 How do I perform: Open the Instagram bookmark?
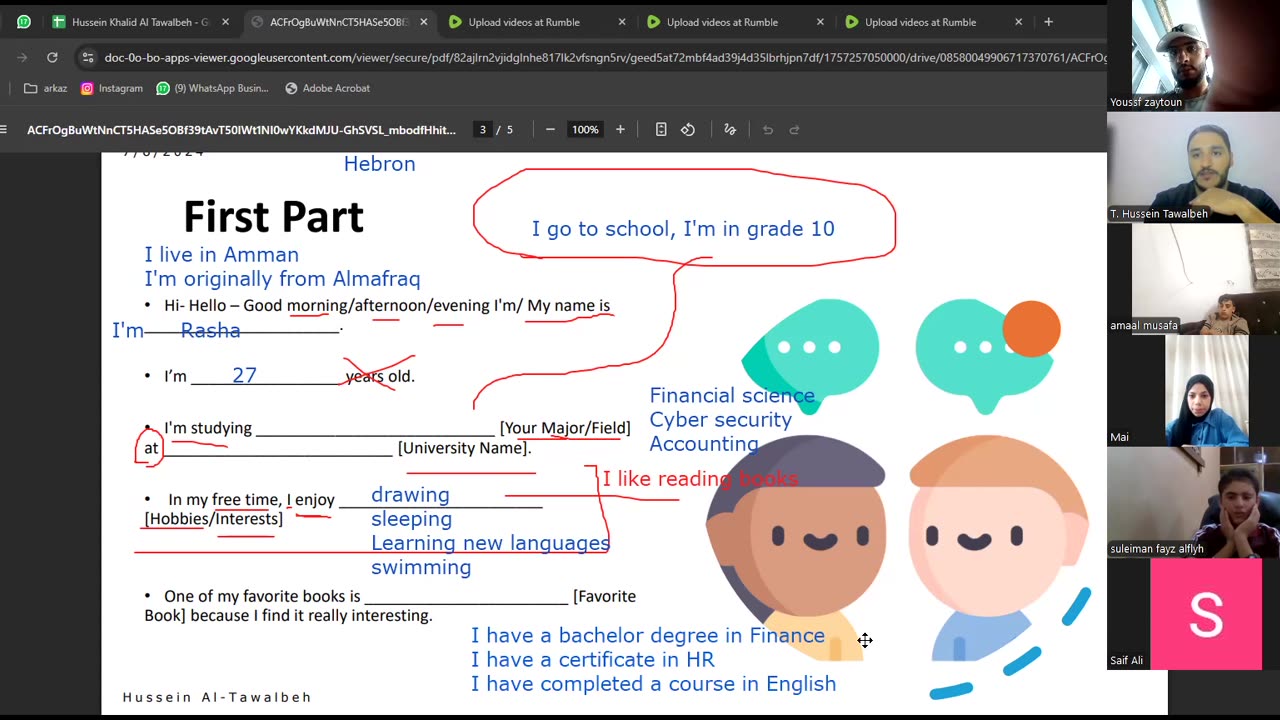[112, 88]
